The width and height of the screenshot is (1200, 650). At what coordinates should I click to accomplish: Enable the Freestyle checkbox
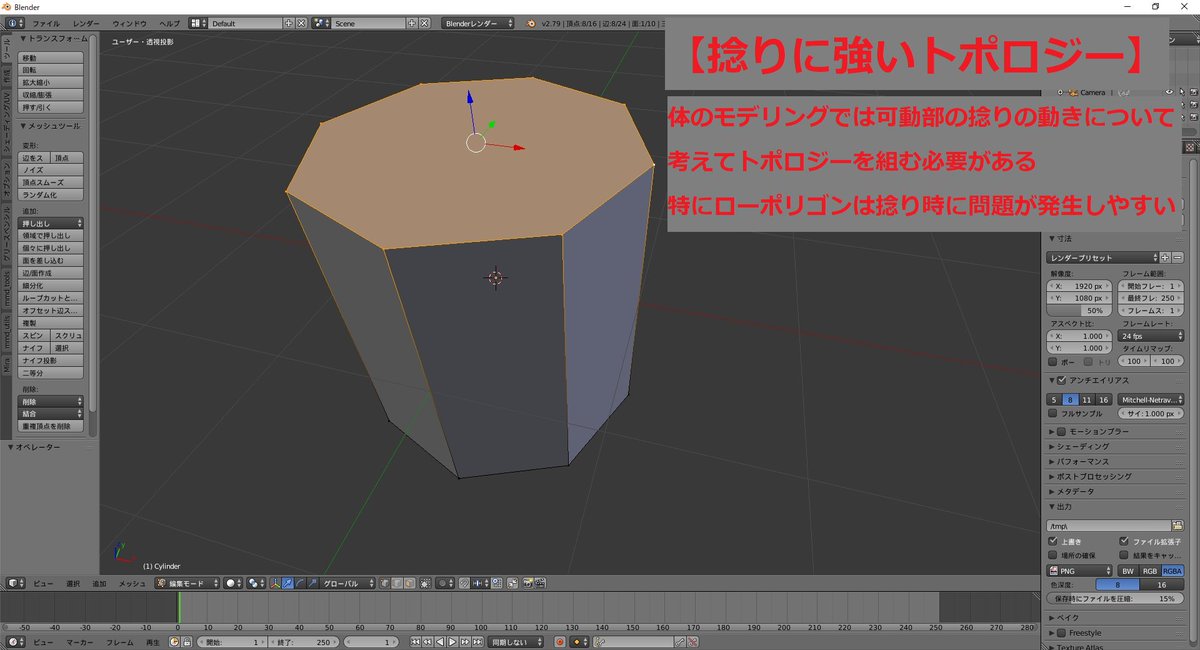(1062, 632)
